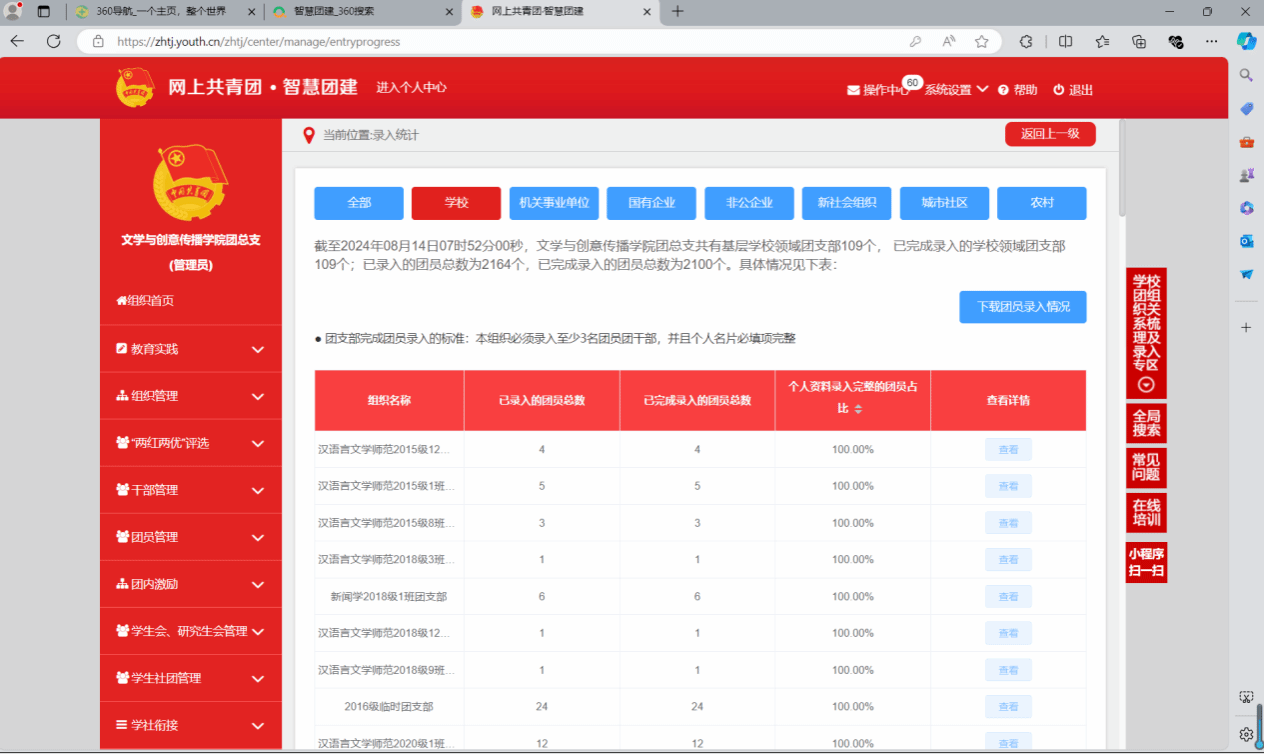This screenshot has height=754, width=1264.
Task: Click the 返回上一级 button
Action: [1049, 134]
